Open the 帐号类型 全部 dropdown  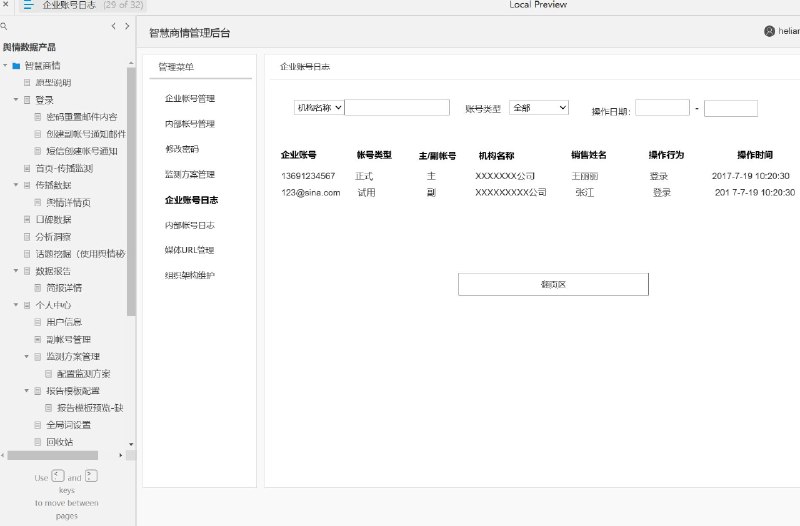pyautogui.click(x=539, y=108)
